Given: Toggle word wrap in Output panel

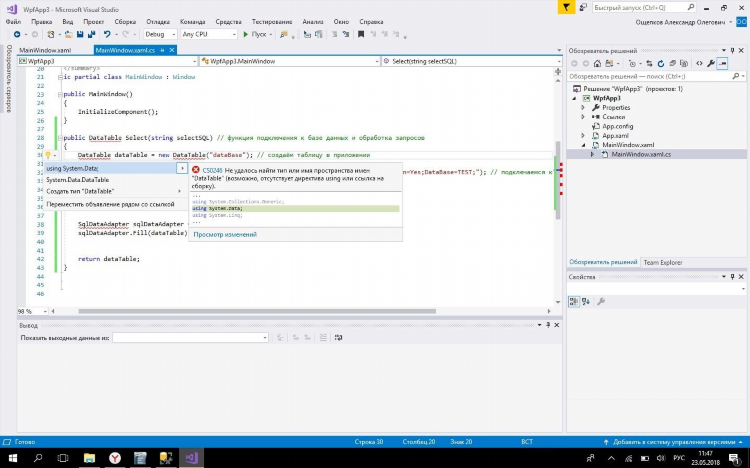Looking at the screenshot, I should pos(339,337).
